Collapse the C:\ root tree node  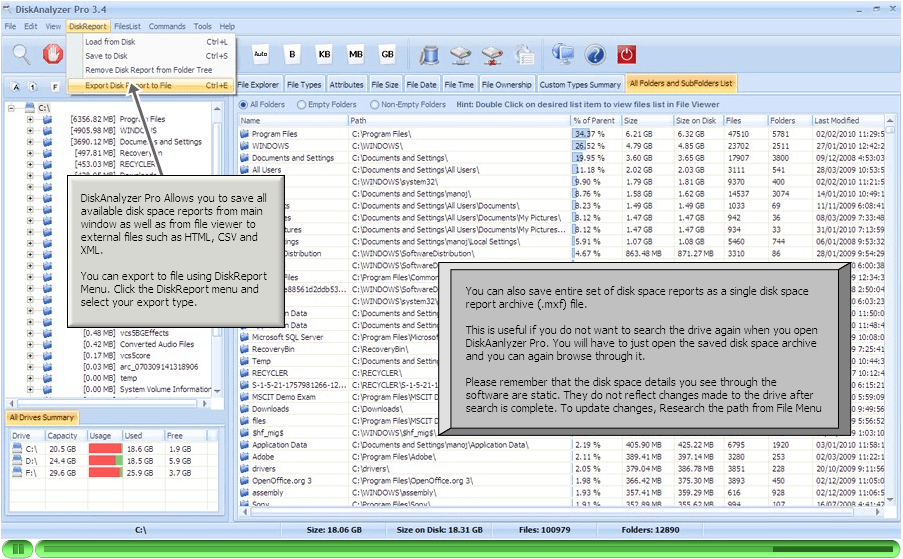tap(12, 107)
